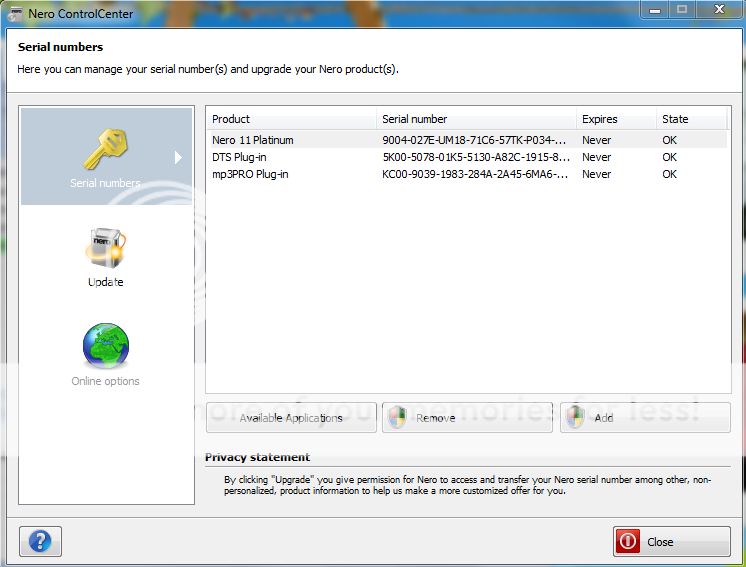Click the Serial numbers sidebar label
The height and width of the screenshot is (567, 746).
pyautogui.click(x=105, y=183)
